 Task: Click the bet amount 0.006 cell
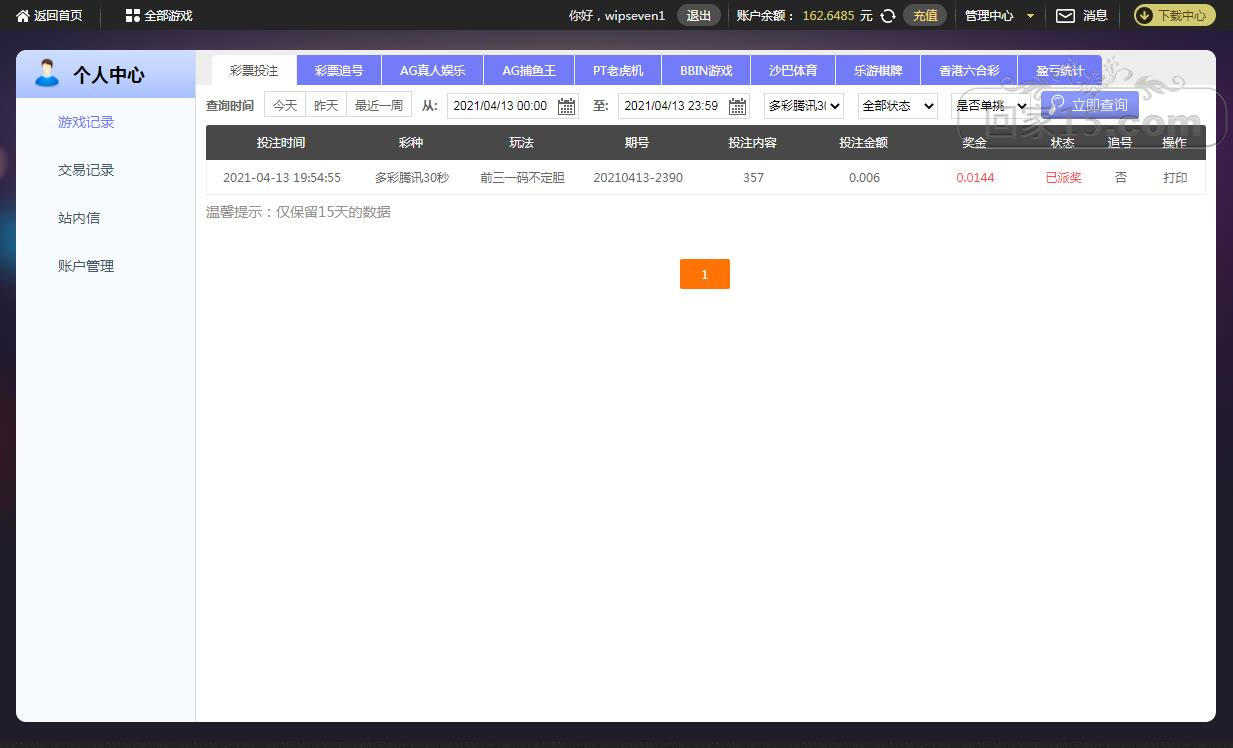coord(864,178)
